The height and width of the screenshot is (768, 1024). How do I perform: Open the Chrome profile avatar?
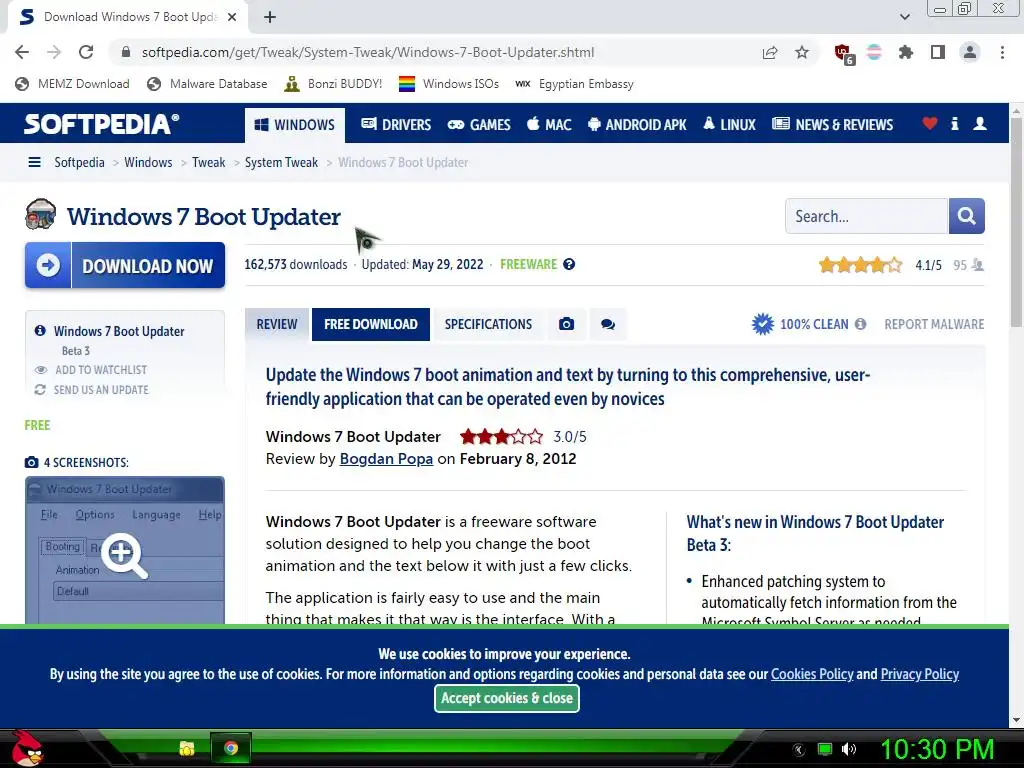970,52
